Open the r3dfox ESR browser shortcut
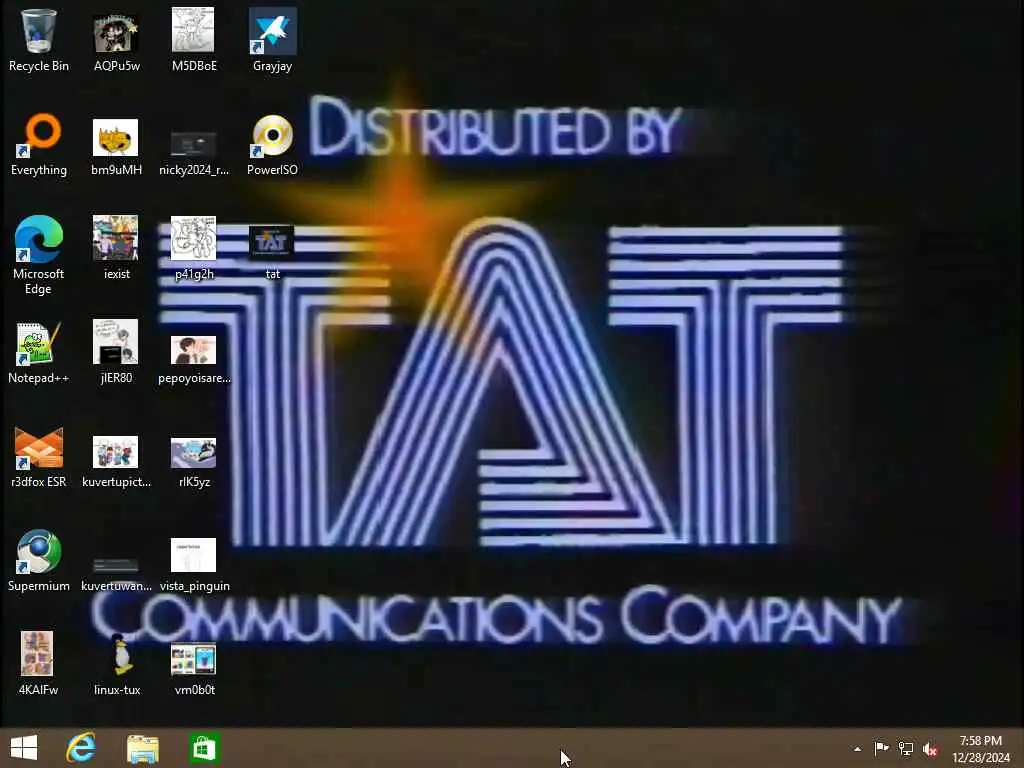 point(39,456)
